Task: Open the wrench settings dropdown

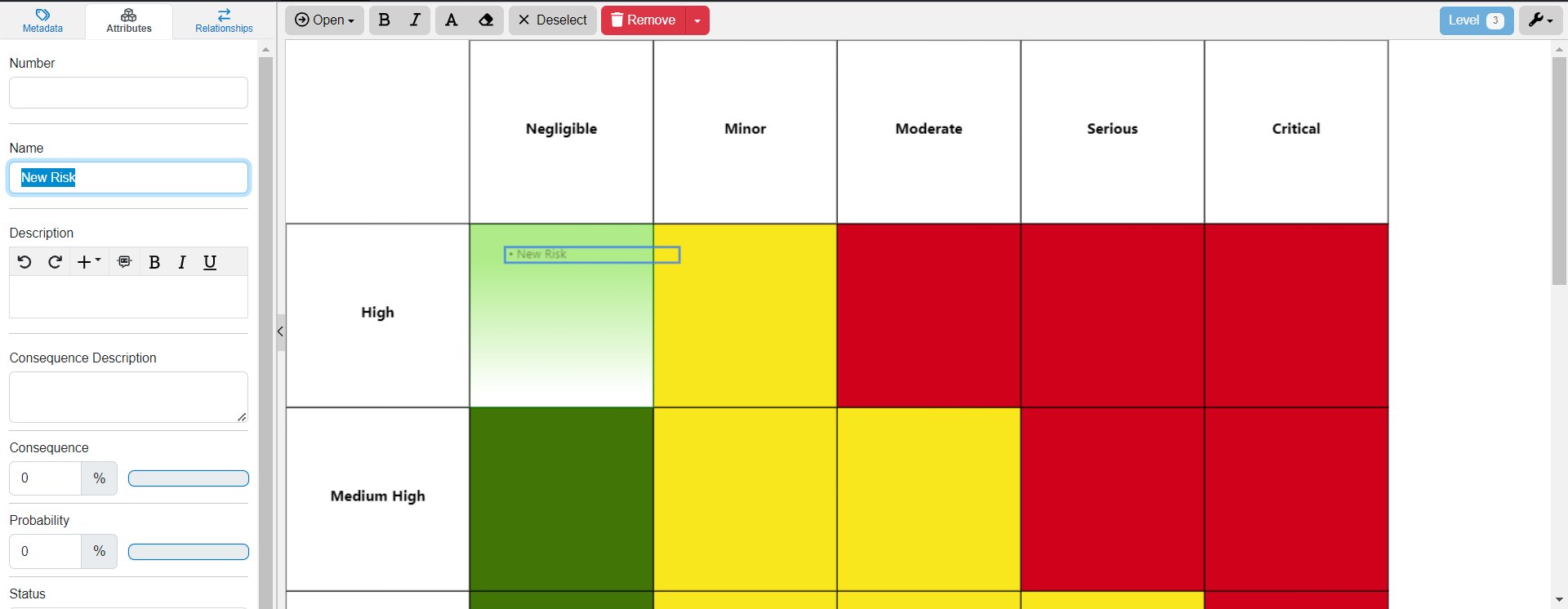Action: tap(1540, 20)
